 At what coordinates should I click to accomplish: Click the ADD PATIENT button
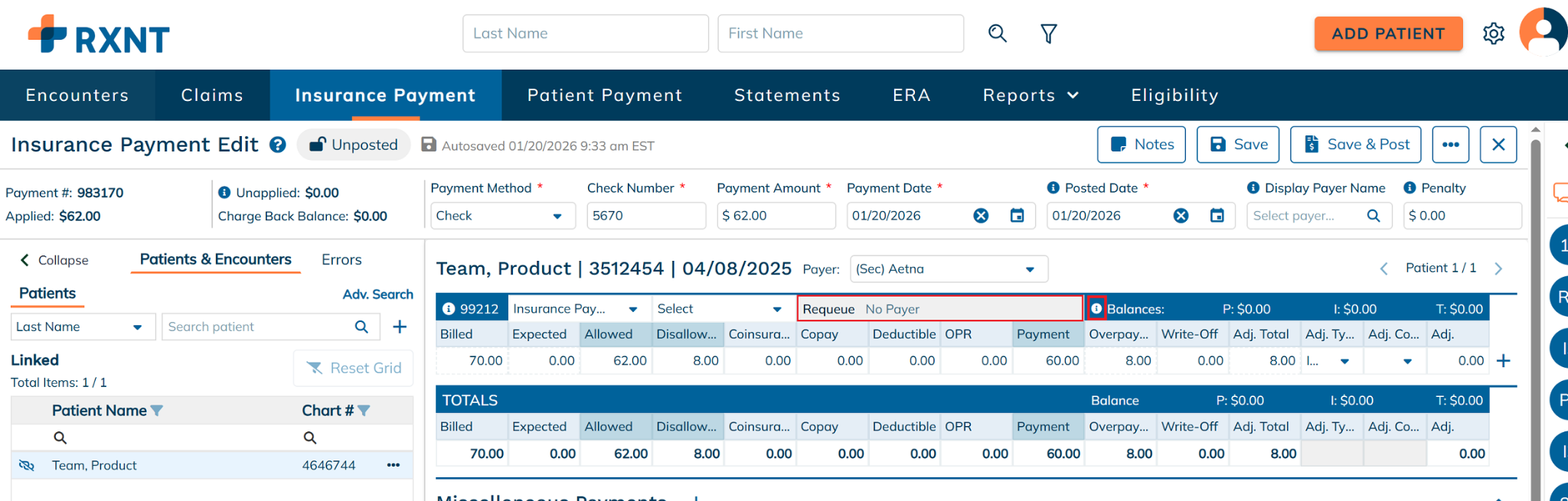[x=1387, y=34]
